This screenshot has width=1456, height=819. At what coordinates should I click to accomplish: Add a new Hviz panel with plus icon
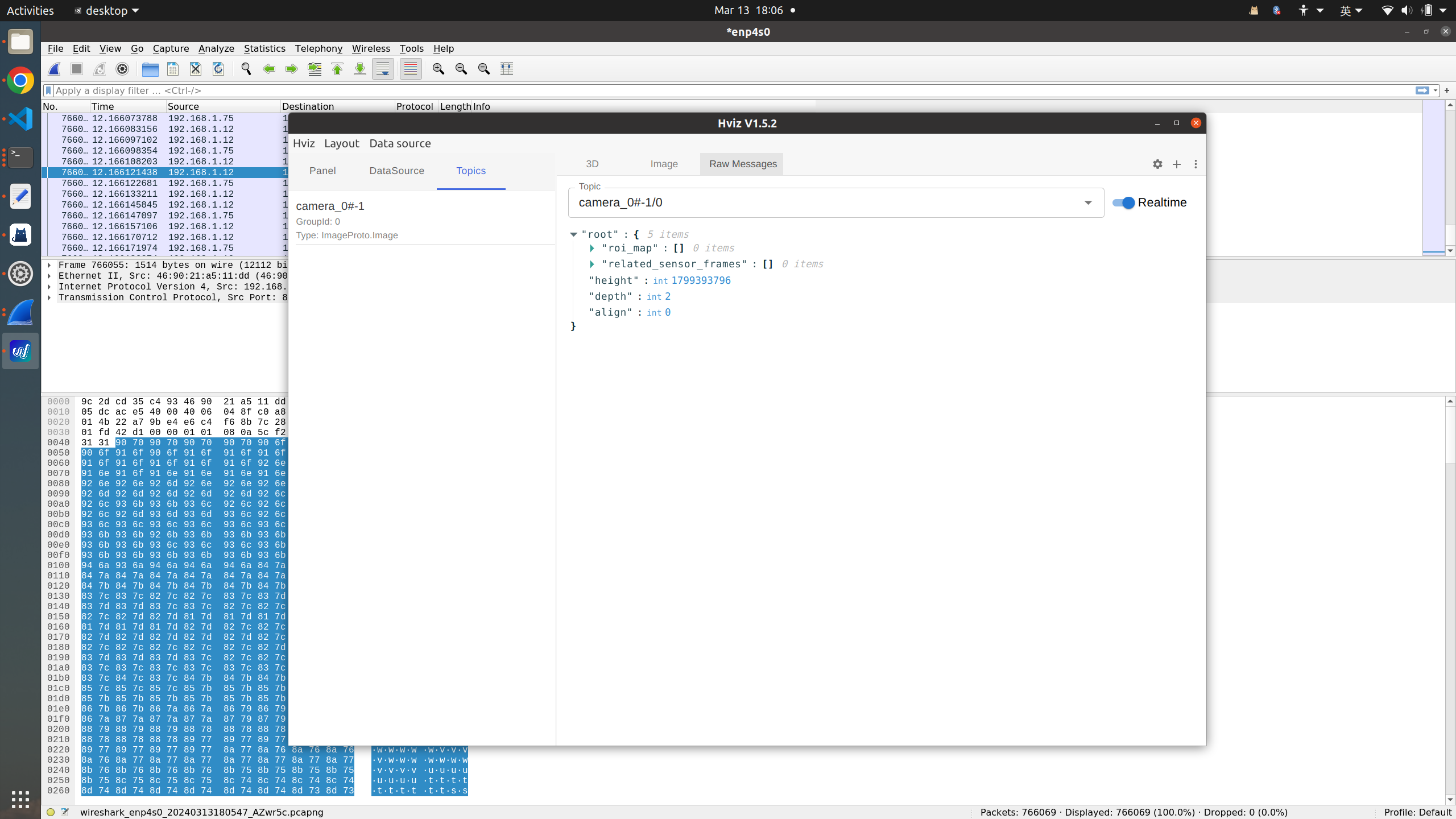pos(1177,164)
